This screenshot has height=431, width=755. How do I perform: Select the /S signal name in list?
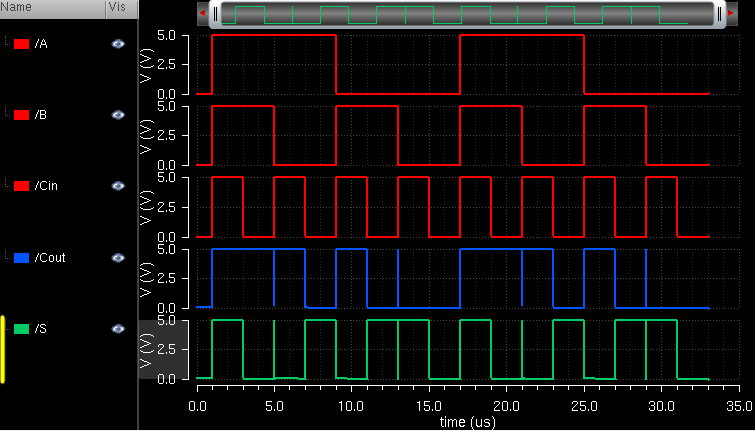pos(41,328)
